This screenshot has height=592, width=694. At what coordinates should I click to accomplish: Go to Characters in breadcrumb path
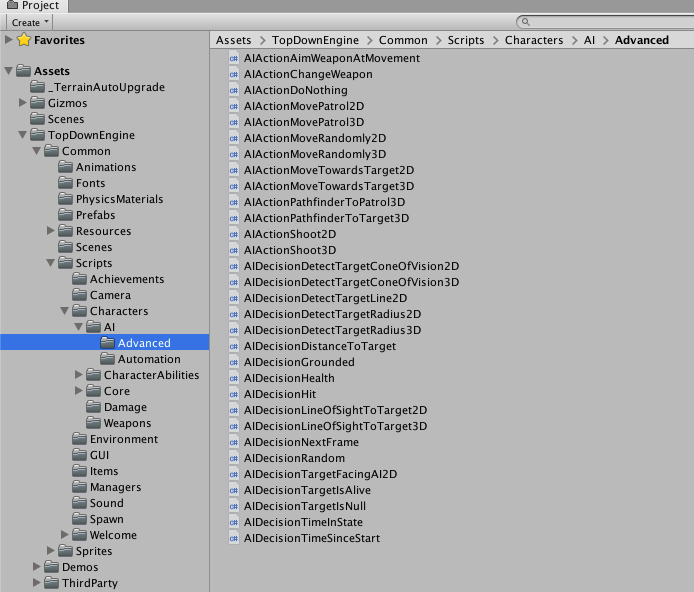click(534, 40)
